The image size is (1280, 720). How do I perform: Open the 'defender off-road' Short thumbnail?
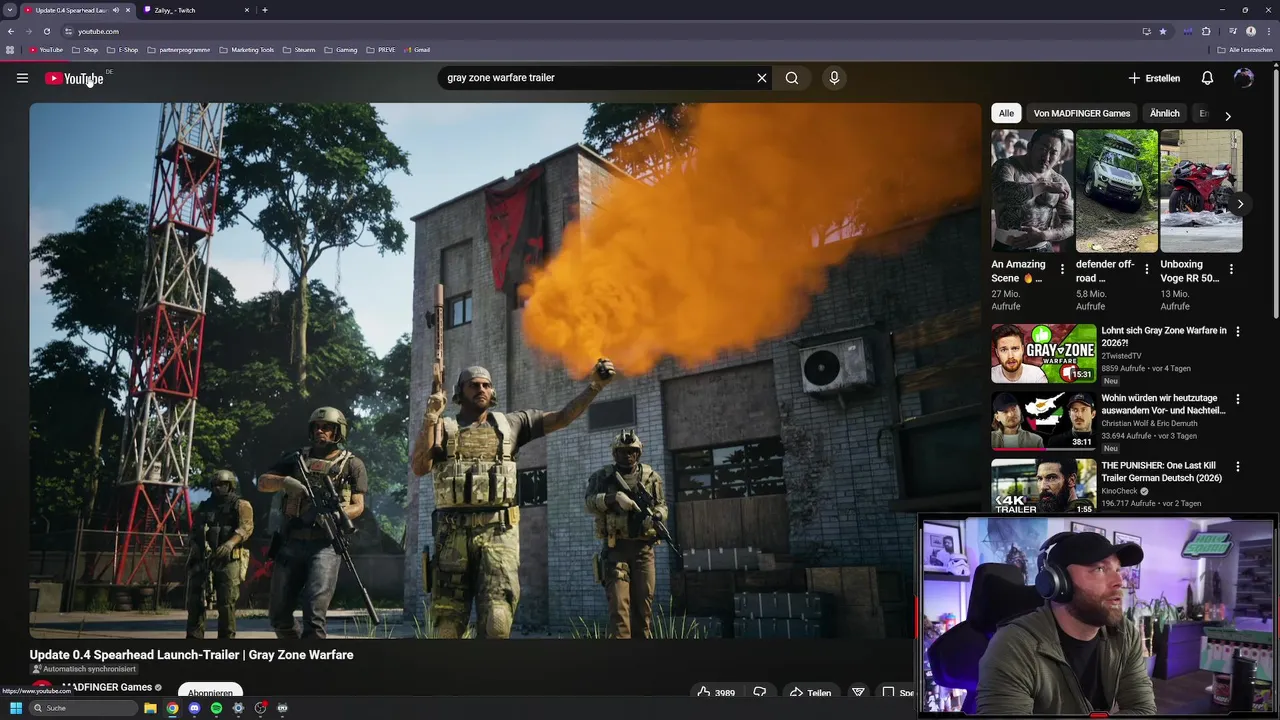1117,190
